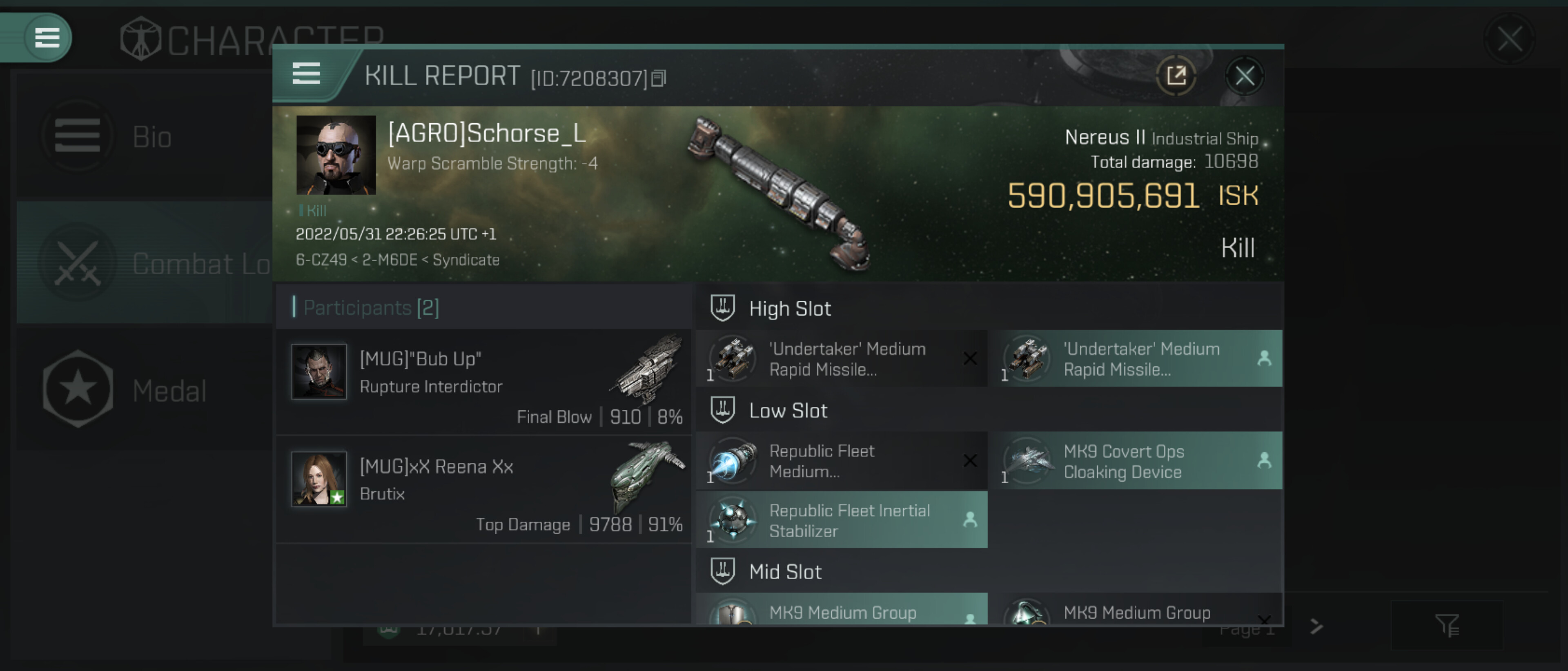This screenshot has width=1568, height=671.
Task: Click Schorse_L victim portrait
Action: pos(336,155)
